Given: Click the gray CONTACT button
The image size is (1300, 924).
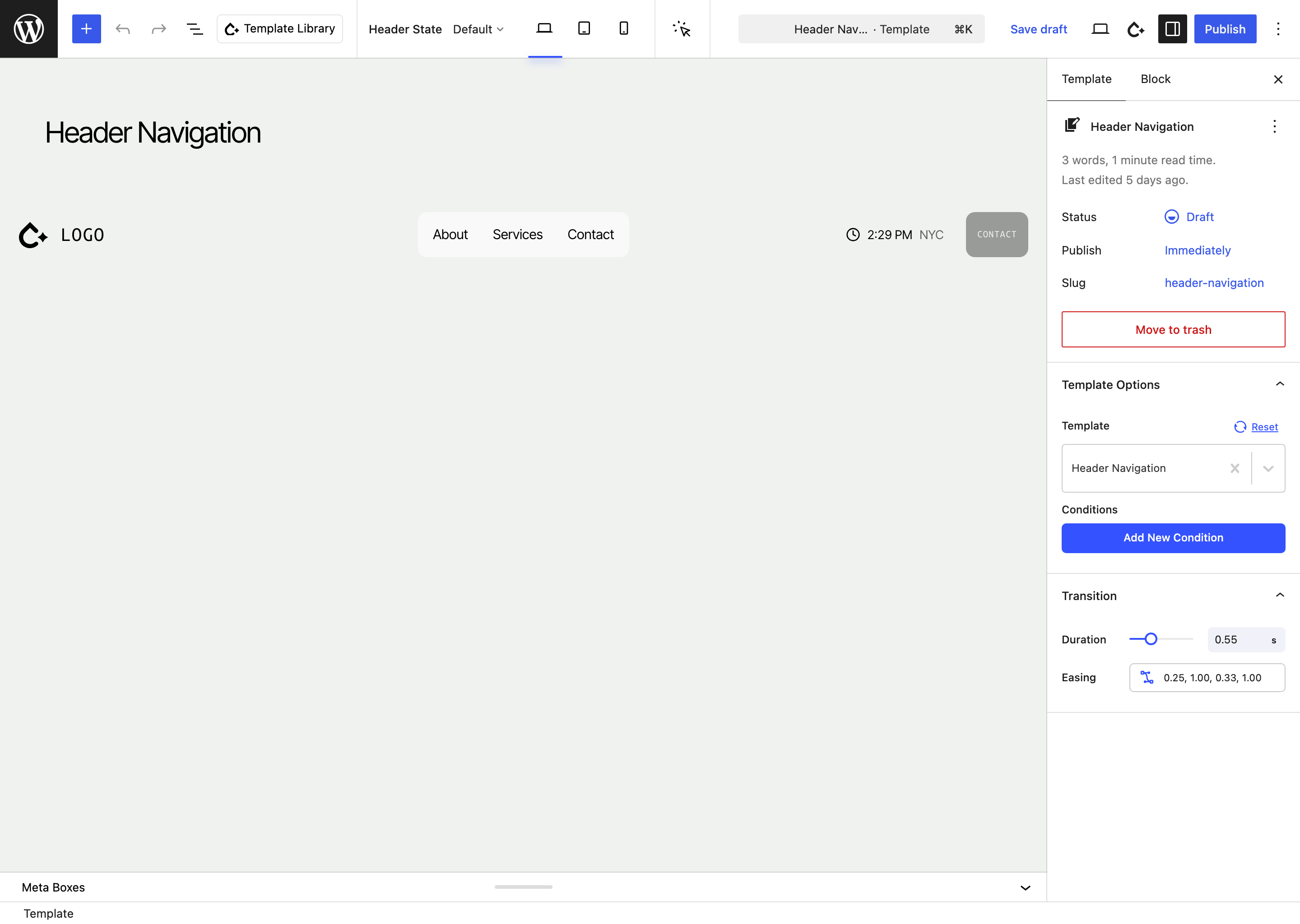Looking at the screenshot, I should tap(997, 235).
